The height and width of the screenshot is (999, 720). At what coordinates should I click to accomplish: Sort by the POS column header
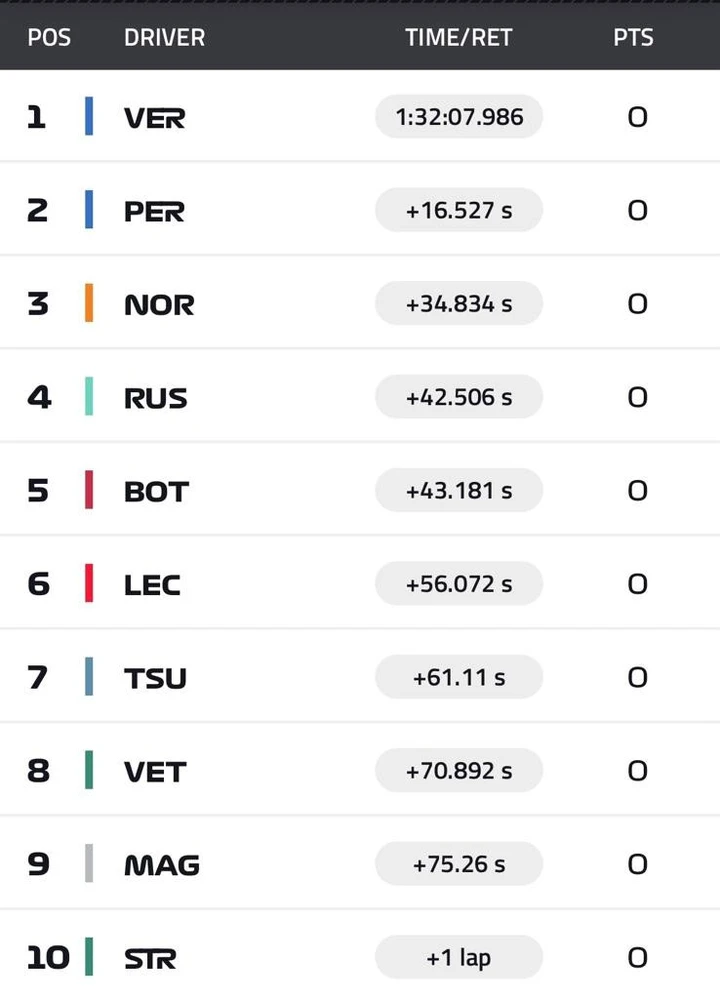click(x=49, y=38)
